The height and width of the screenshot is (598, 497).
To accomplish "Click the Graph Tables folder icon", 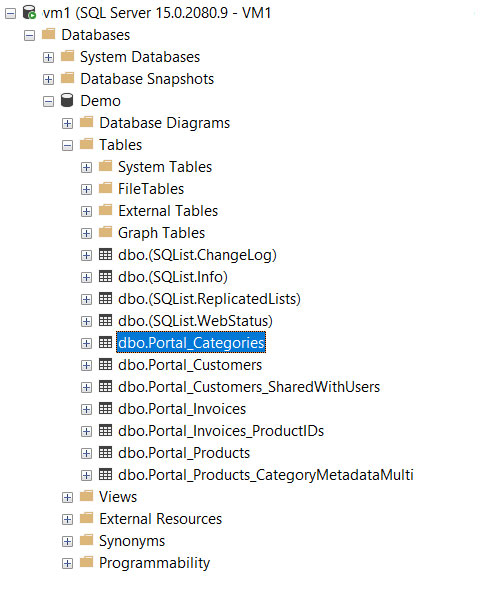I will click(x=106, y=232).
